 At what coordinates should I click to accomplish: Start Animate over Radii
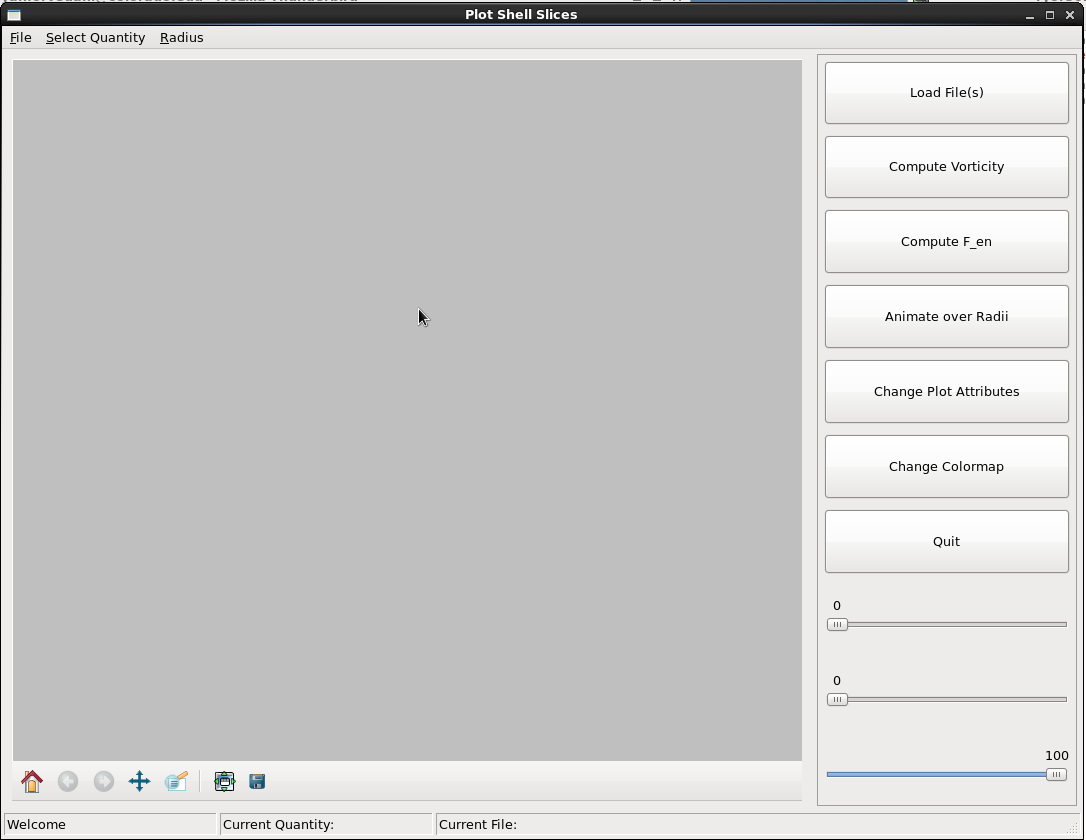point(946,316)
